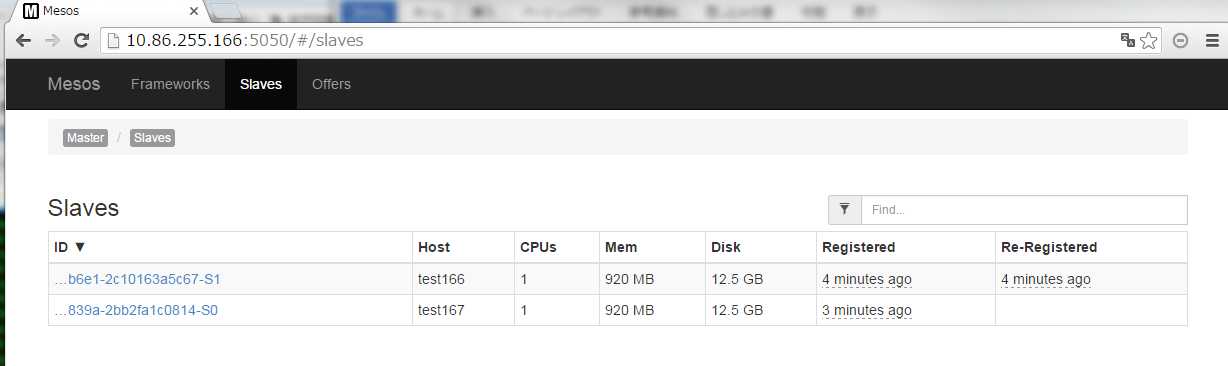Bookmark this page with the star icon
The width and height of the screenshot is (1228, 366).
click(1149, 41)
